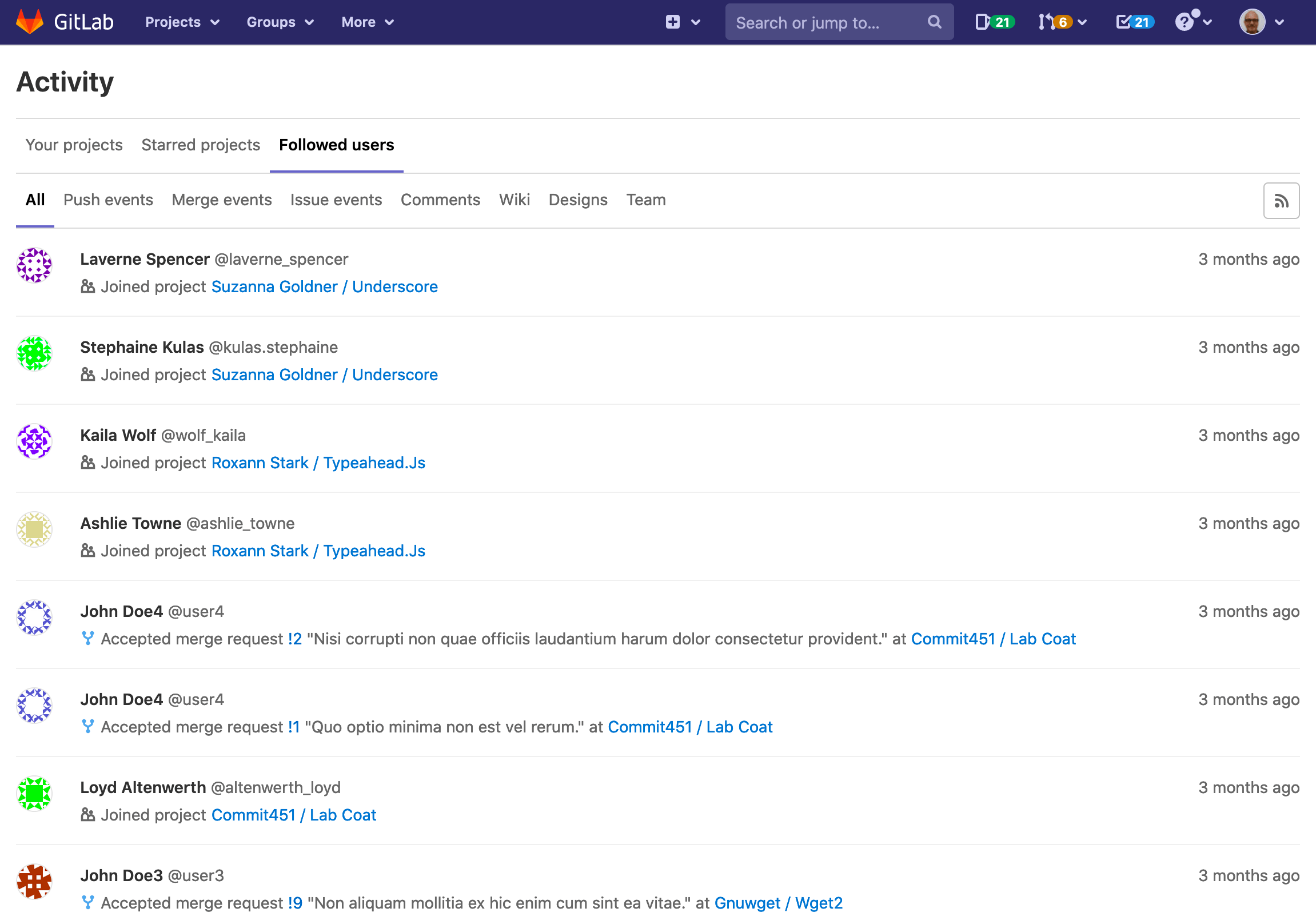Open merge request !2 link
This screenshot has height=924, width=1316.
294,639
